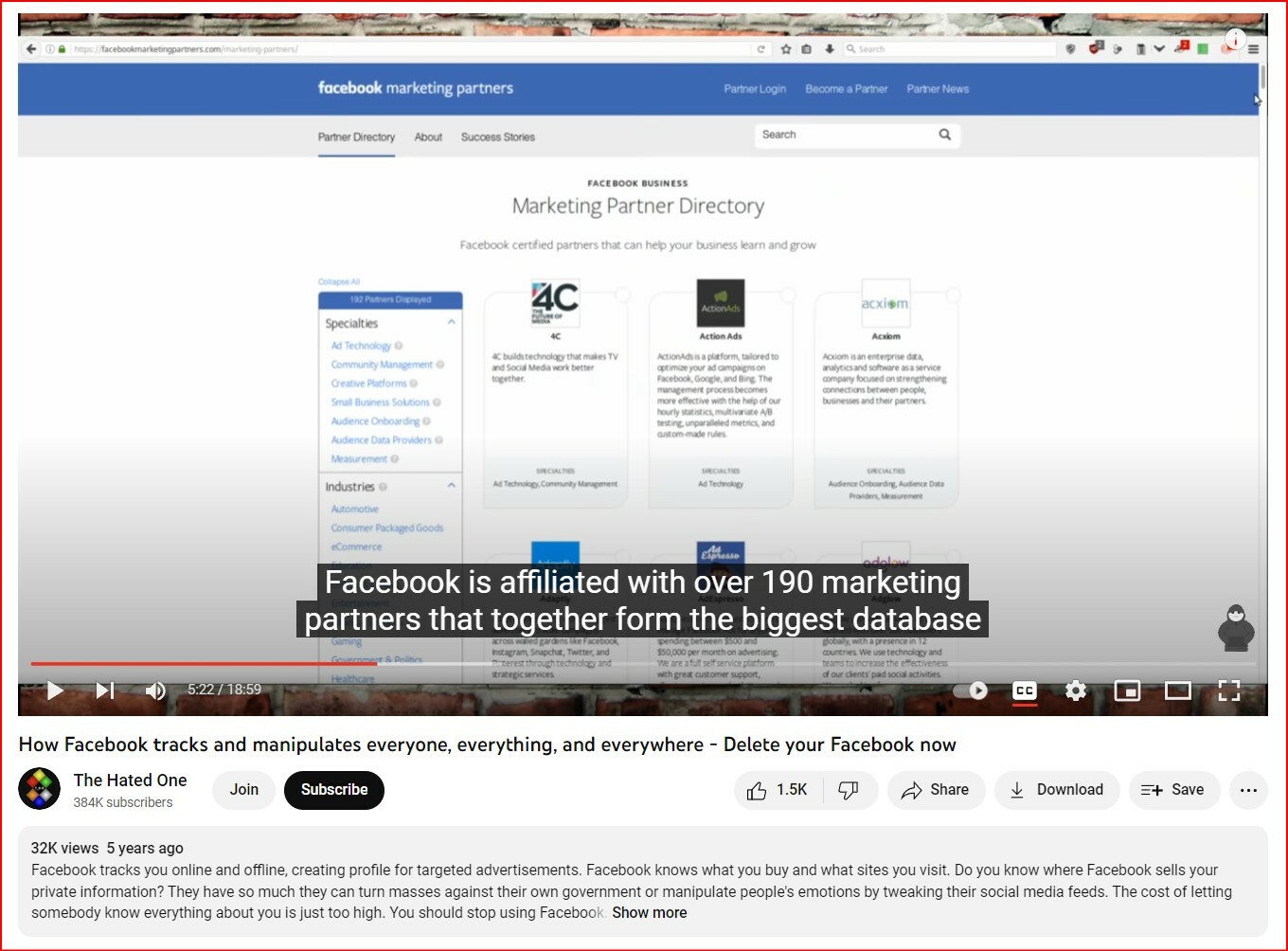
Task: Dislike the video
Action: coord(850,790)
